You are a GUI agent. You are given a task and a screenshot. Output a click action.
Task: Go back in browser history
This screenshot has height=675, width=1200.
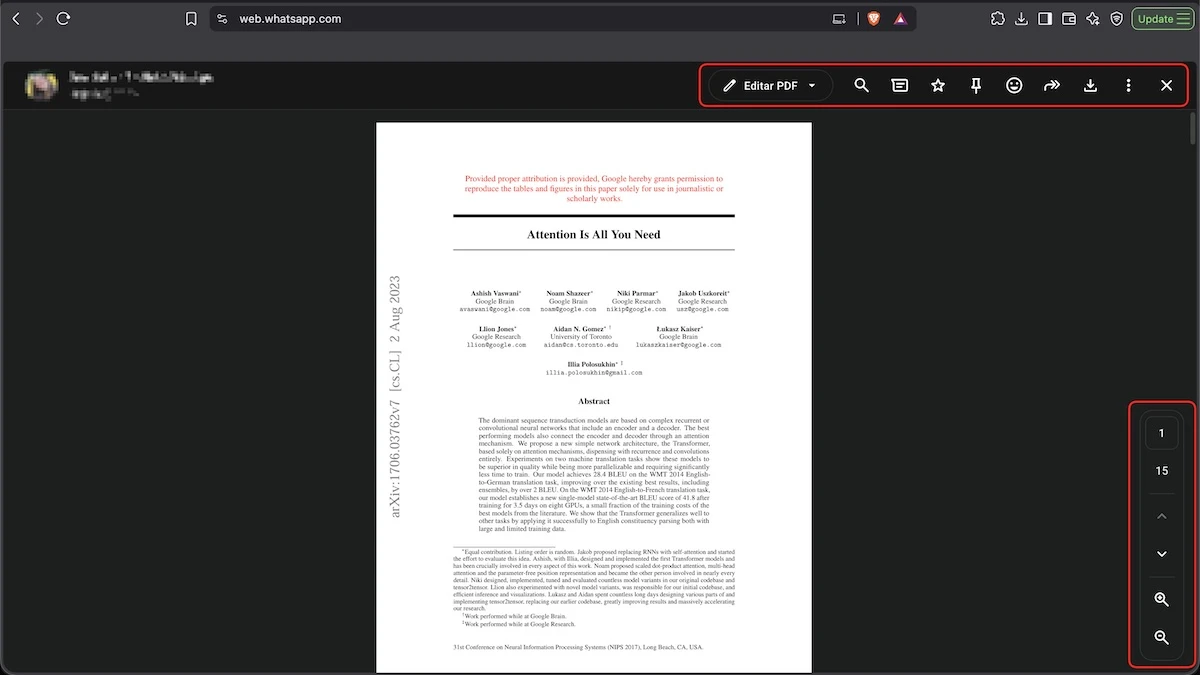(16, 19)
